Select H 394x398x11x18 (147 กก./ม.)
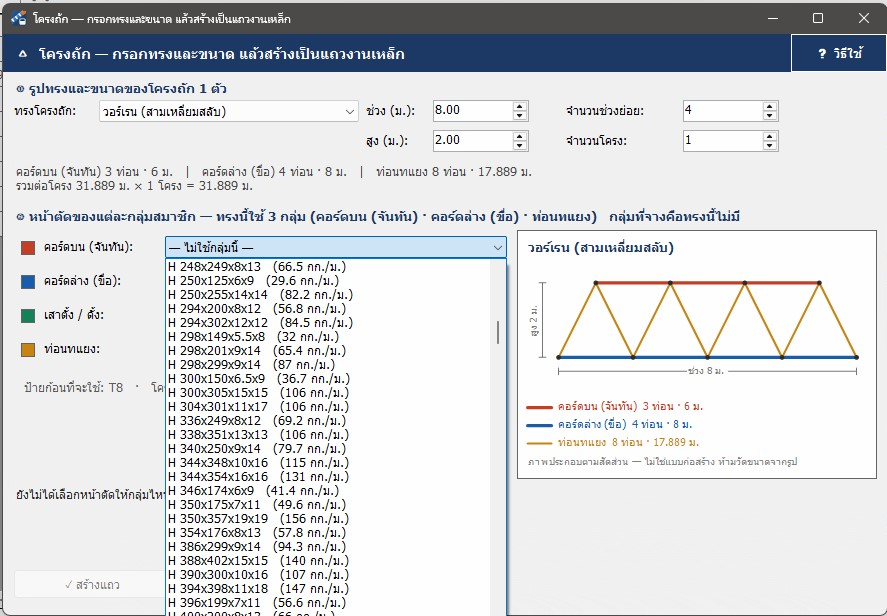887x616 pixels. tap(328, 589)
